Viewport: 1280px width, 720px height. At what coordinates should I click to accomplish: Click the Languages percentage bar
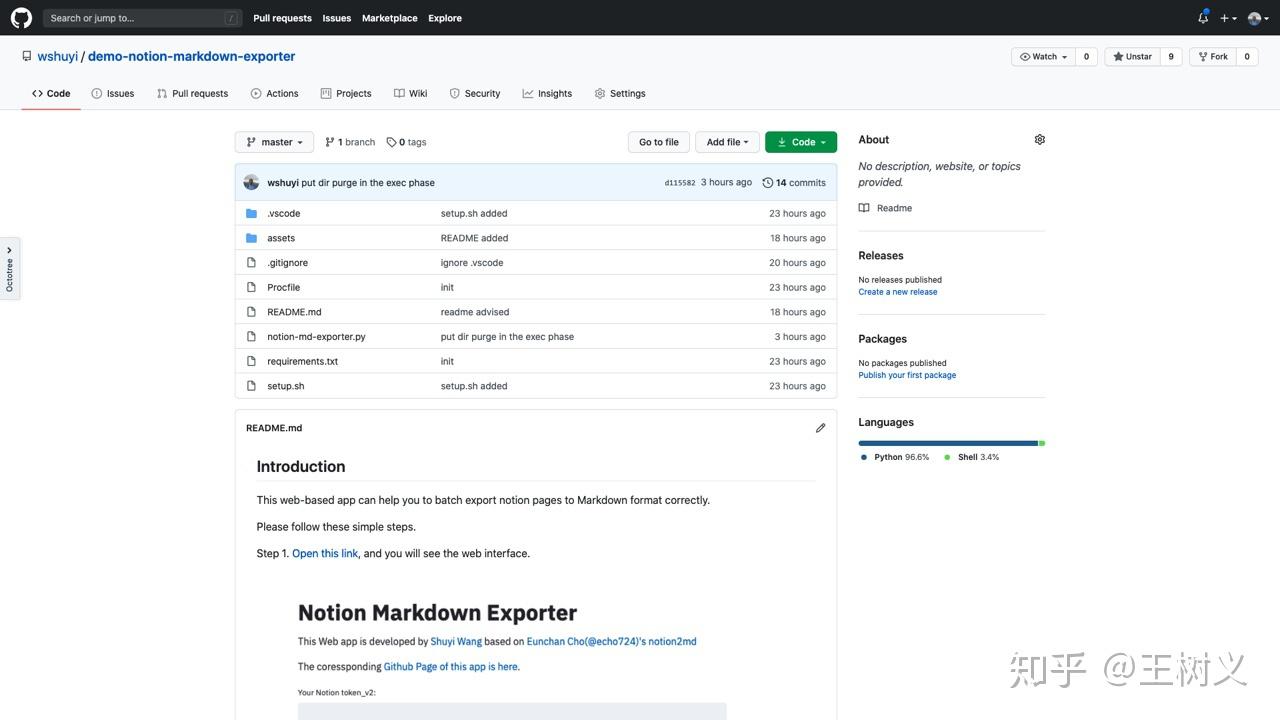950,442
